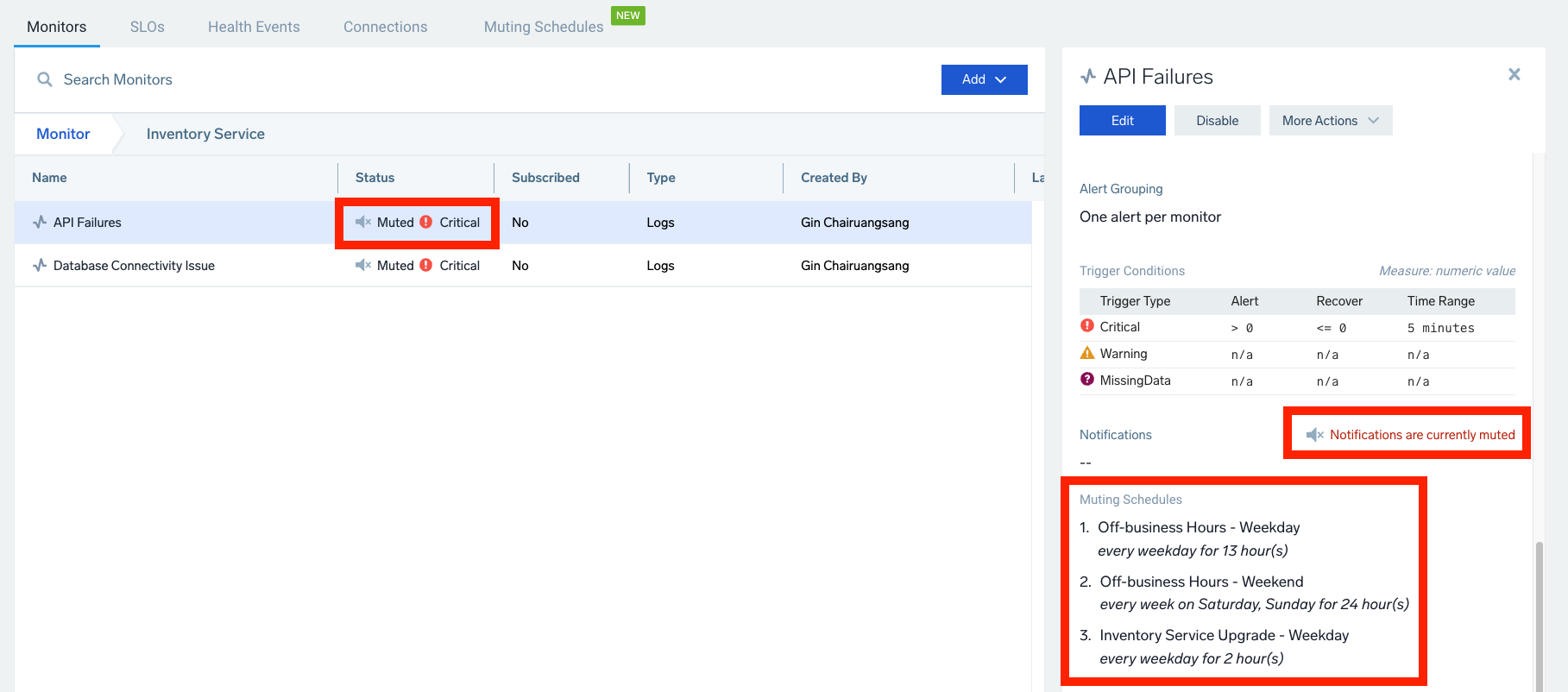The height and width of the screenshot is (692, 1568).
Task: Click the MissingData purple question icon
Action: point(1087,379)
